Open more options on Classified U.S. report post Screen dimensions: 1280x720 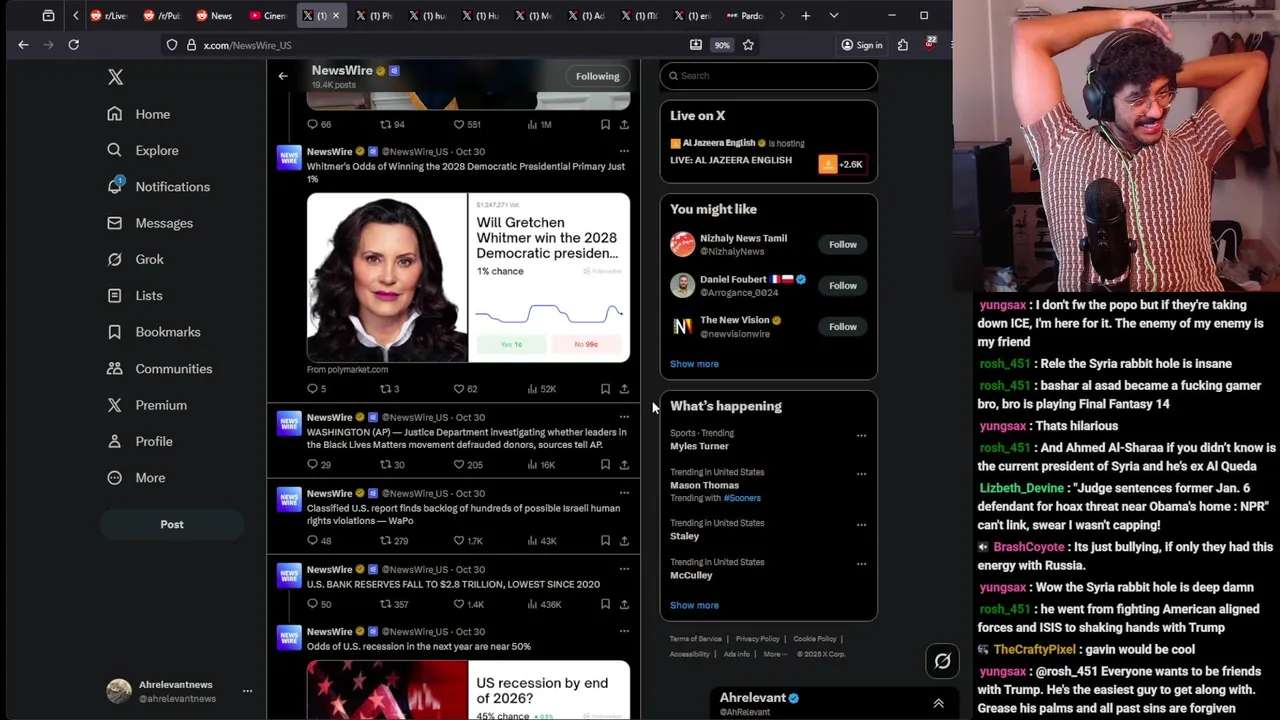pyautogui.click(x=624, y=493)
